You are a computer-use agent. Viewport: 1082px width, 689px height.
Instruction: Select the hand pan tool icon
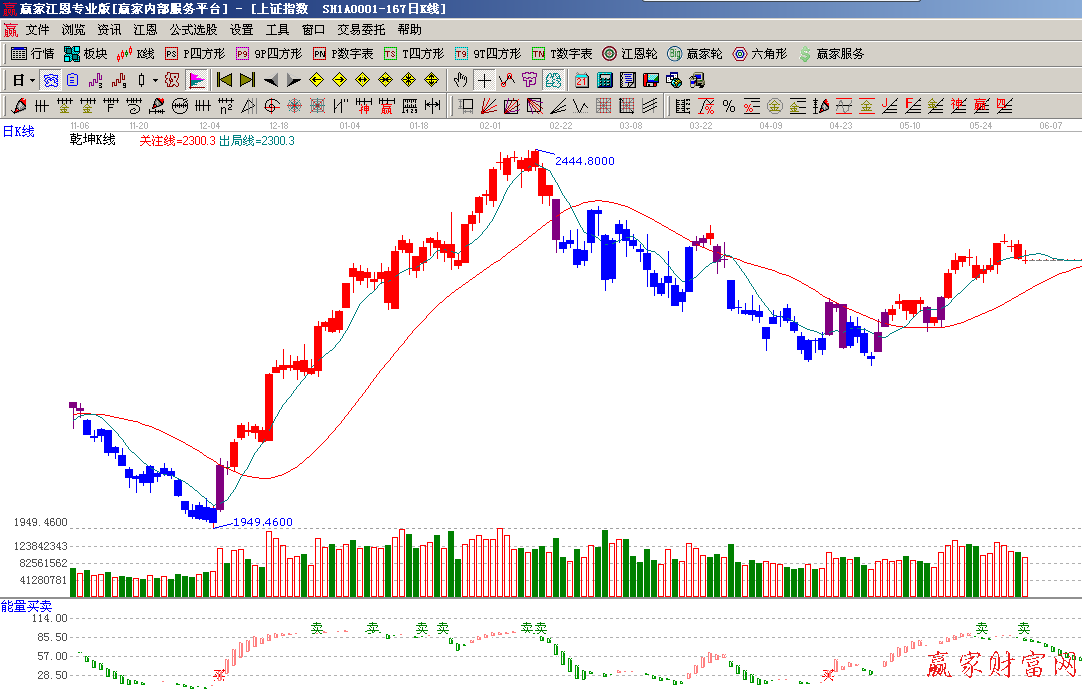pos(461,80)
